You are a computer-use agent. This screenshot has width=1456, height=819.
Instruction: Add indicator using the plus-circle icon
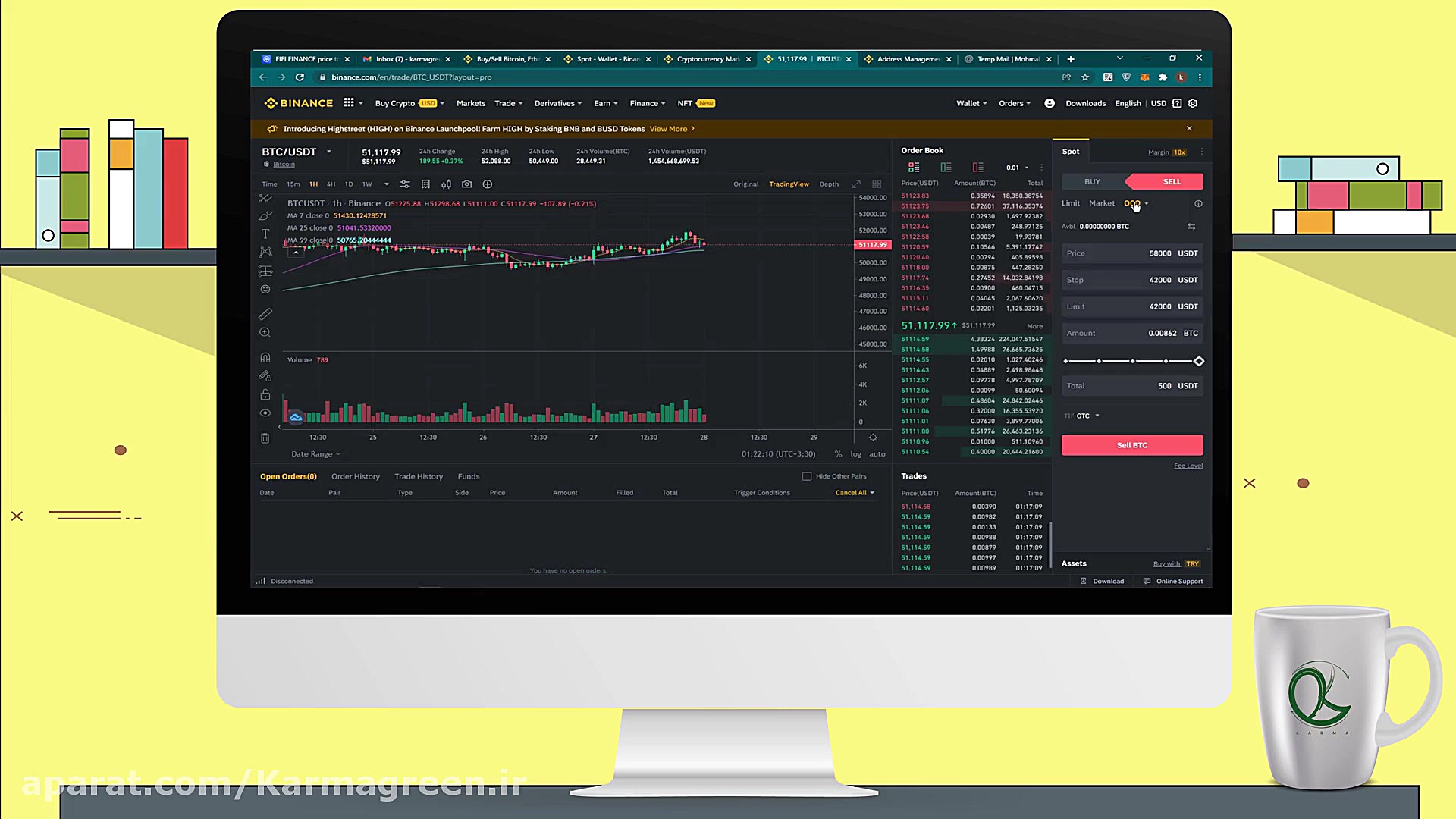[x=488, y=184]
